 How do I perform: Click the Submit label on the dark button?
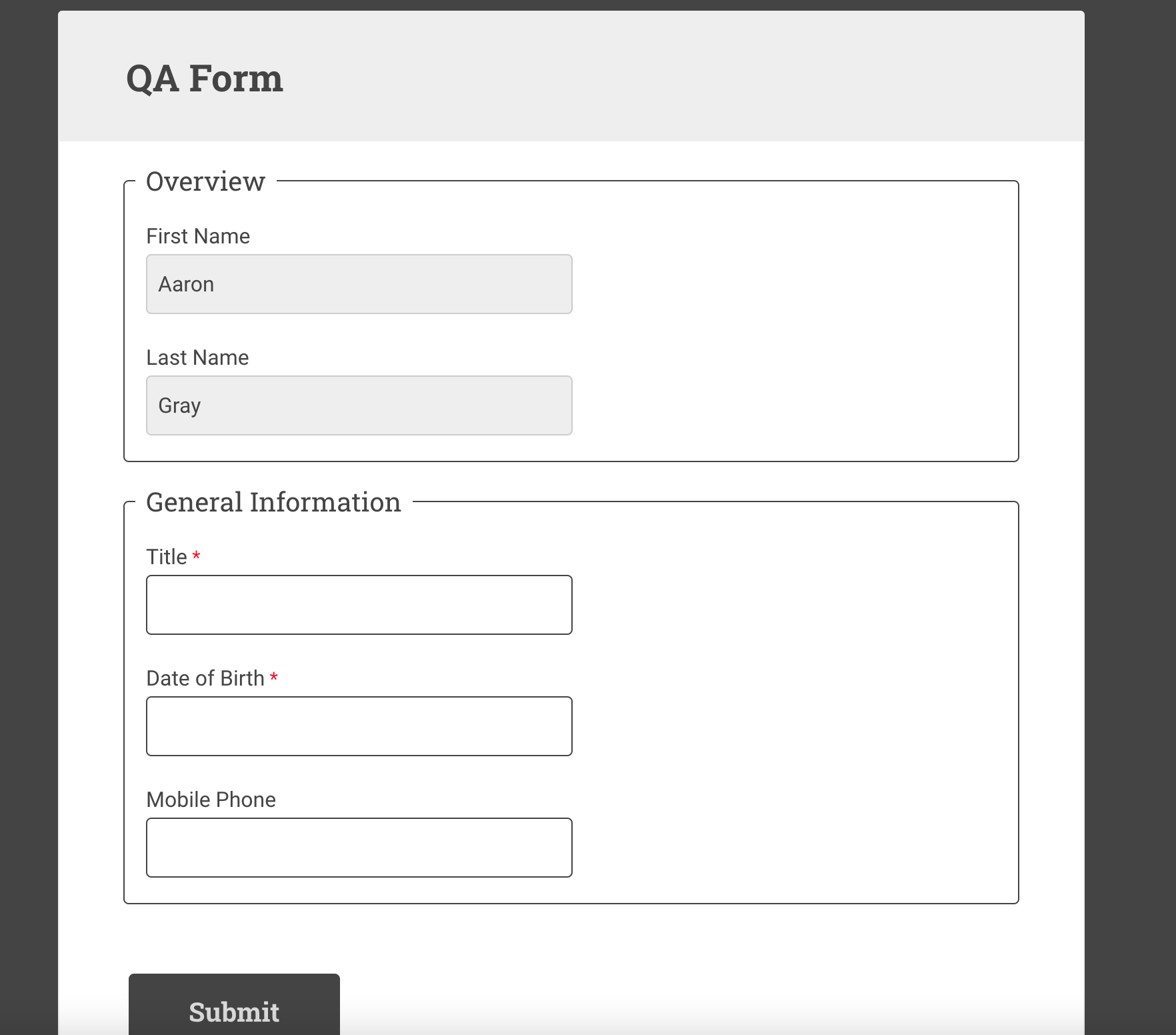233,1012
